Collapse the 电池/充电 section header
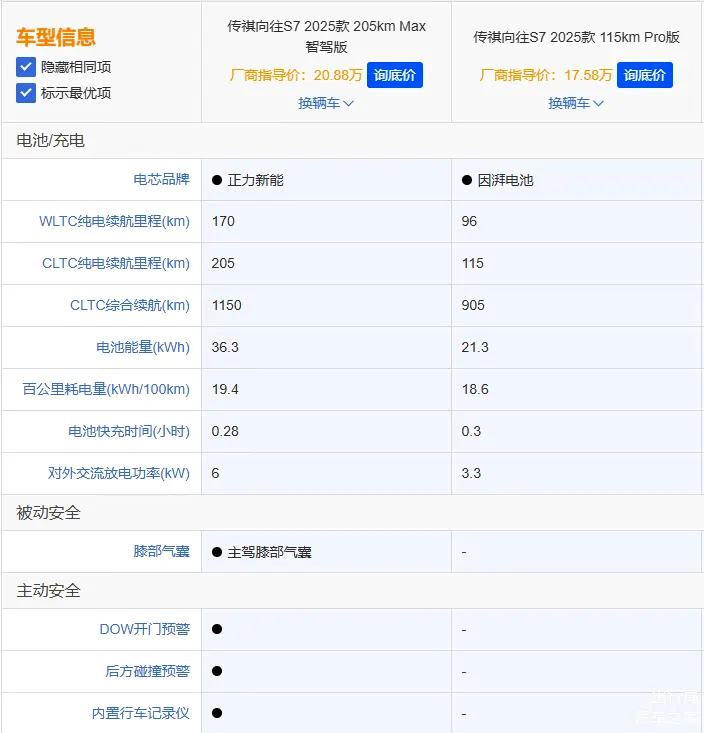704x733 pixels. click(51, 141)
